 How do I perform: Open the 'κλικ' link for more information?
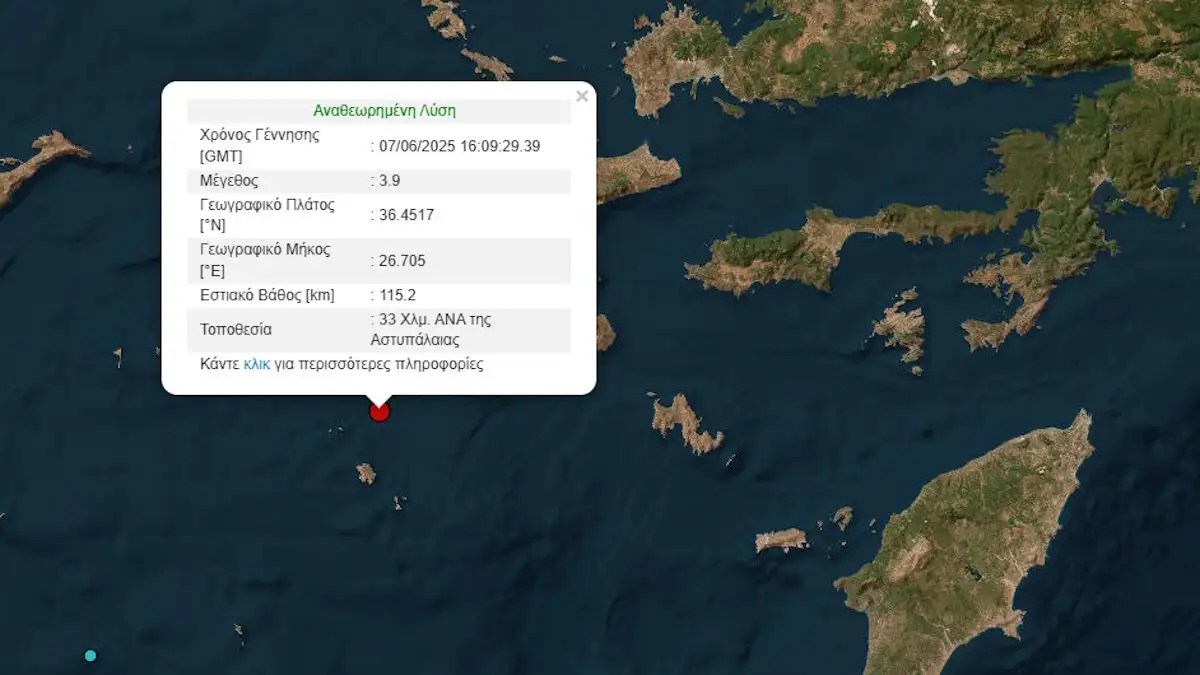pos(257,364)
